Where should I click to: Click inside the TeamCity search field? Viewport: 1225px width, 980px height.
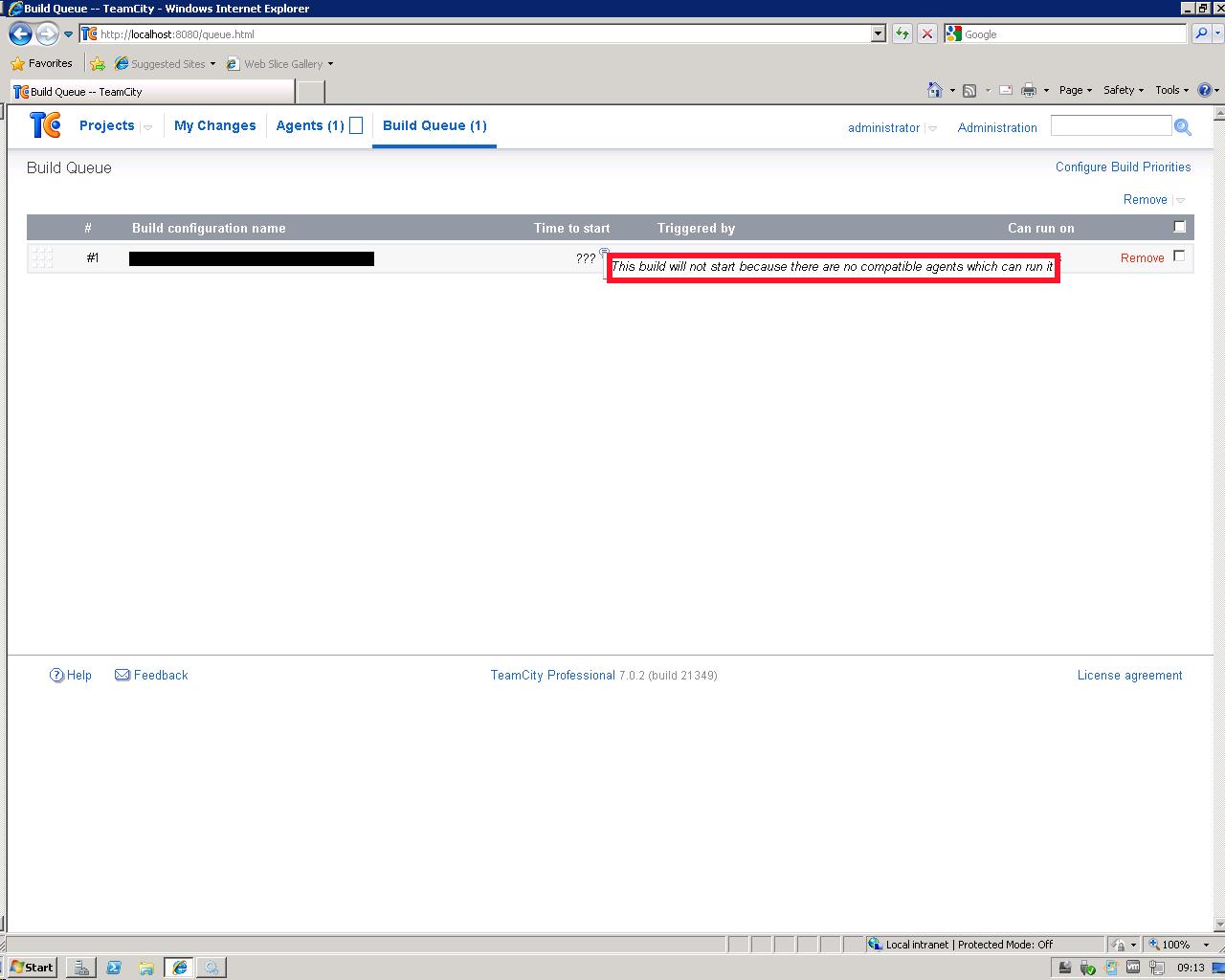pyautogui.click(x=1111, y=125)
